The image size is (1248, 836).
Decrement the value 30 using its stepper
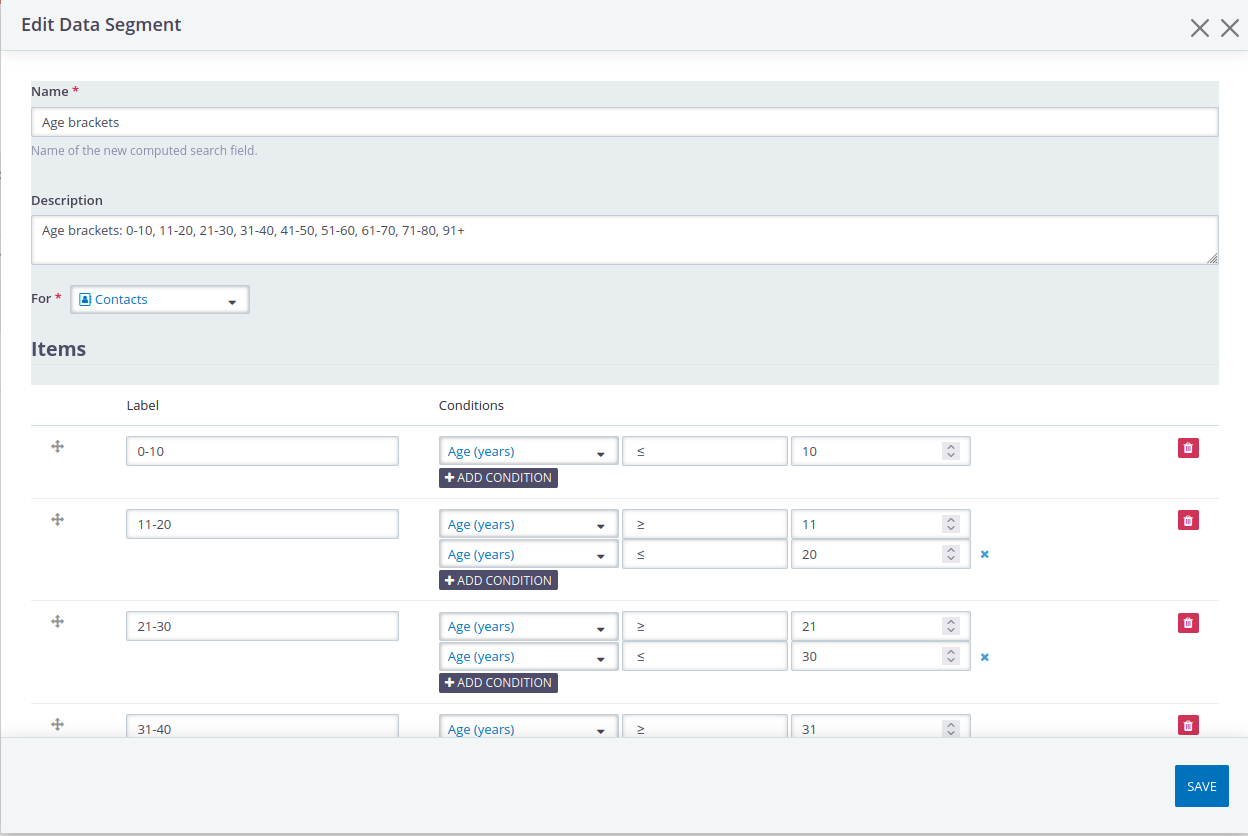coord(952,660)
